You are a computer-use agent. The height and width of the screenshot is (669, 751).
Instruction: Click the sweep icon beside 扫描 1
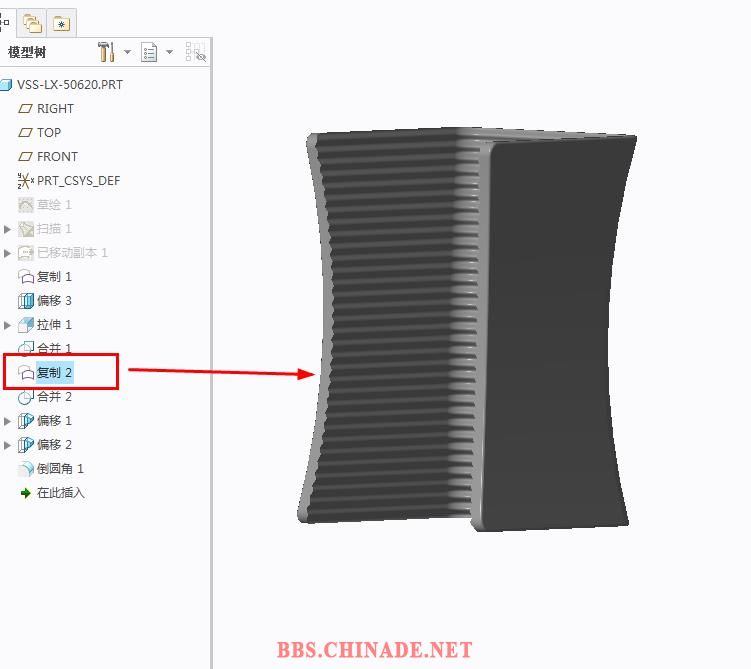pos(25,229)
